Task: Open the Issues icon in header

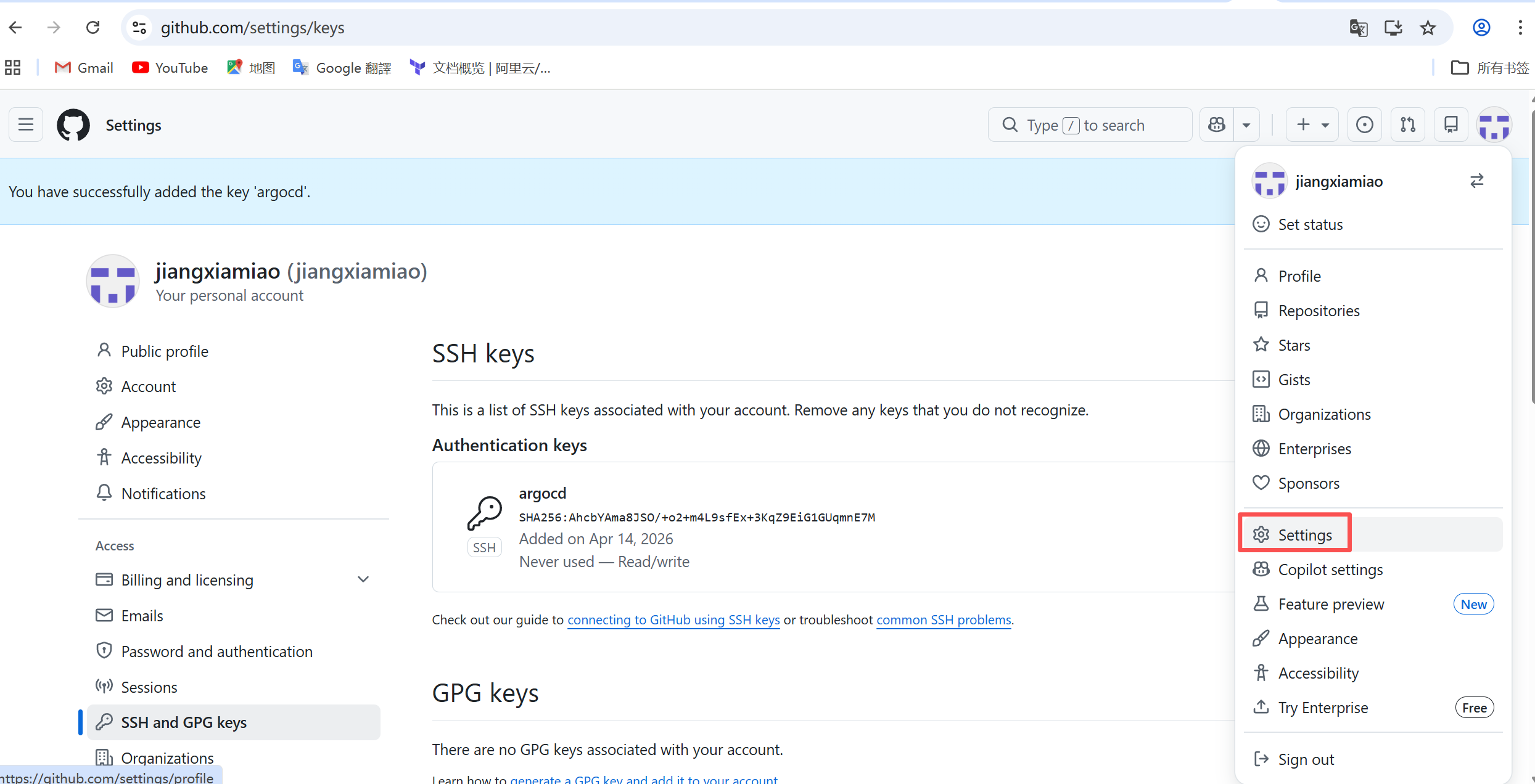Action: (x=1365, y=125)
